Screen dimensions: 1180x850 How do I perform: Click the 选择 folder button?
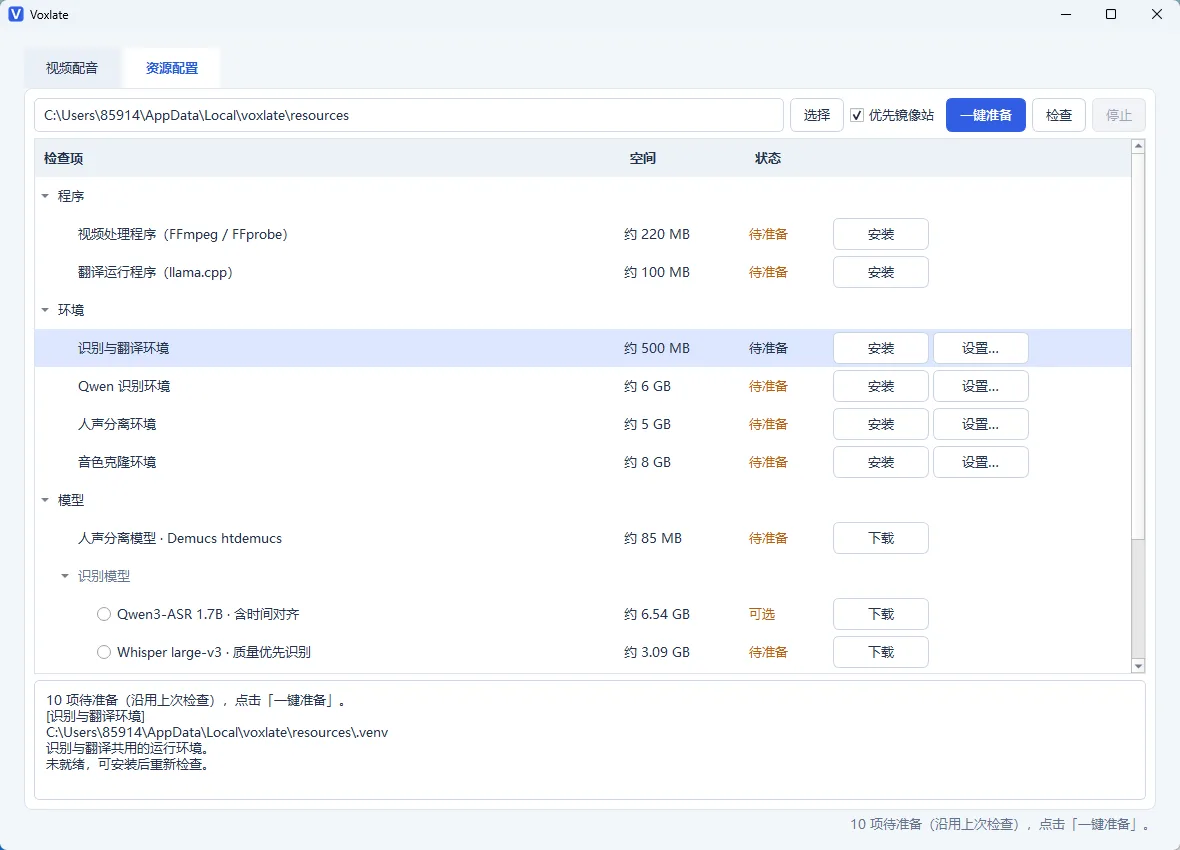click(x=817, y=115)
